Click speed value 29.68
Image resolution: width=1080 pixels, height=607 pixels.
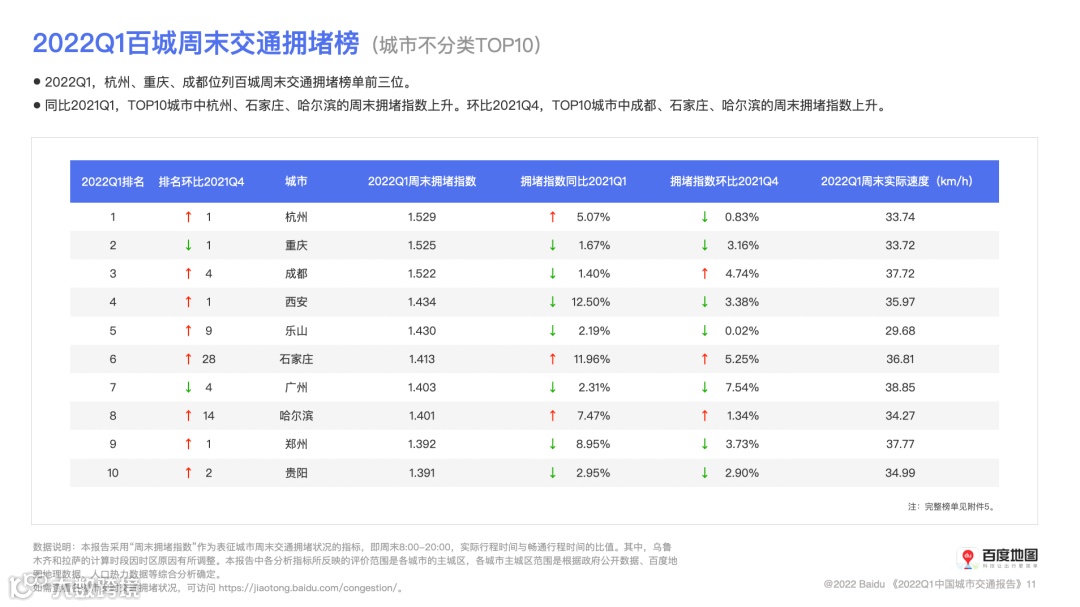click(x=900, y=331)
